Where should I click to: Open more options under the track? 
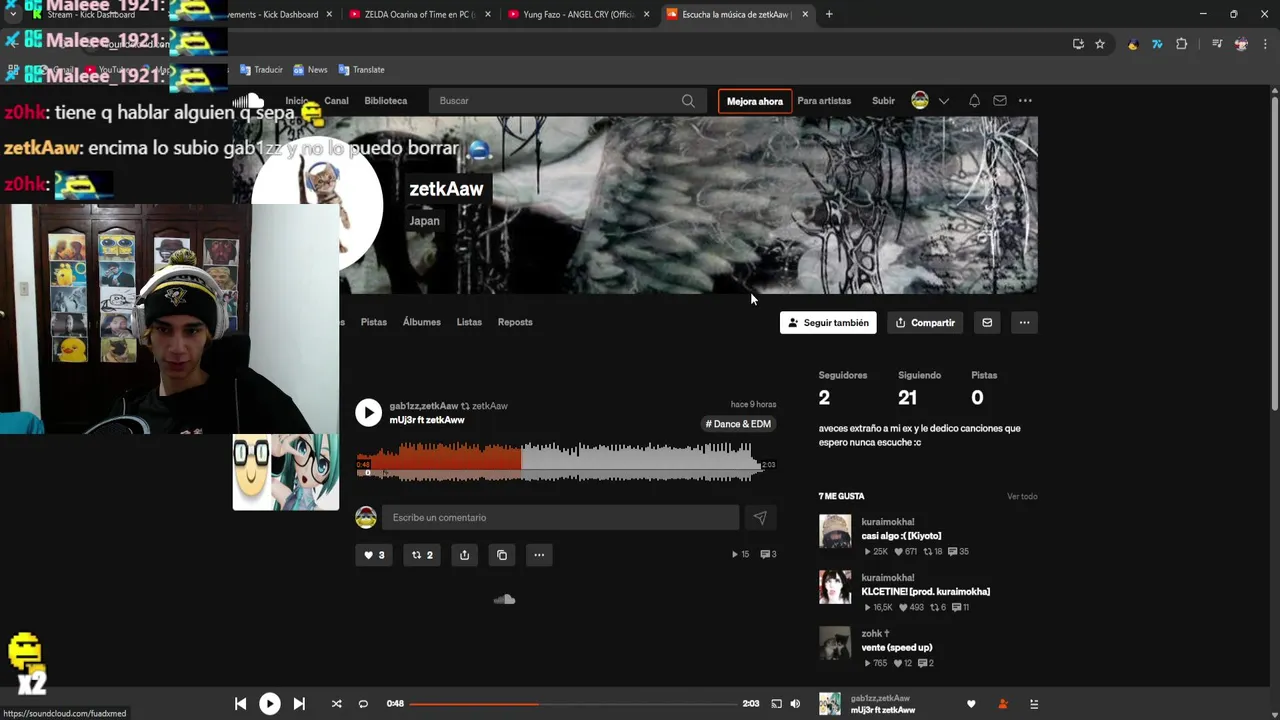pyautogui.click(x=539, y=555)
